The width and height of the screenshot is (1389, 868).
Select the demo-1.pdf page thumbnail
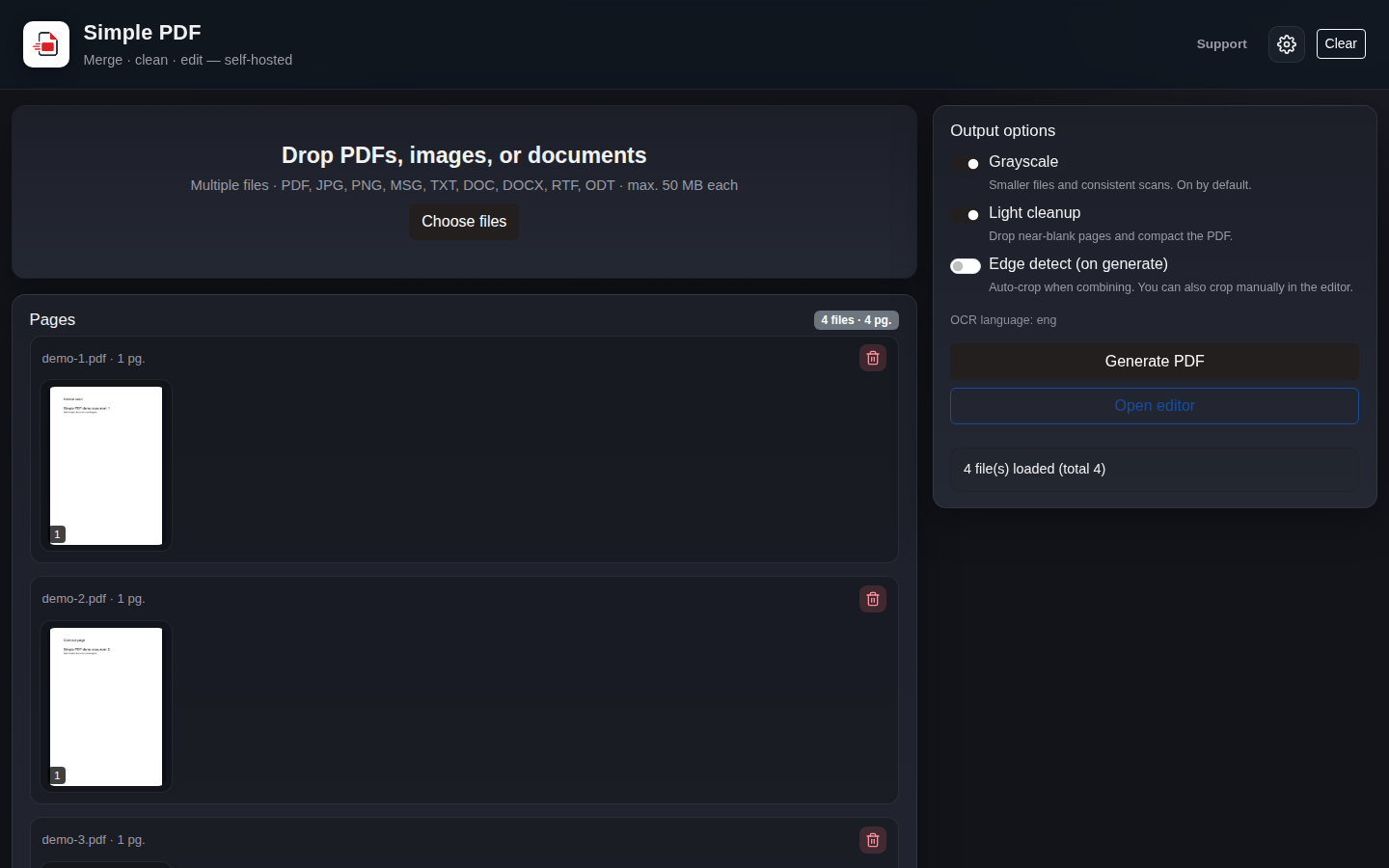coord(106,466)
